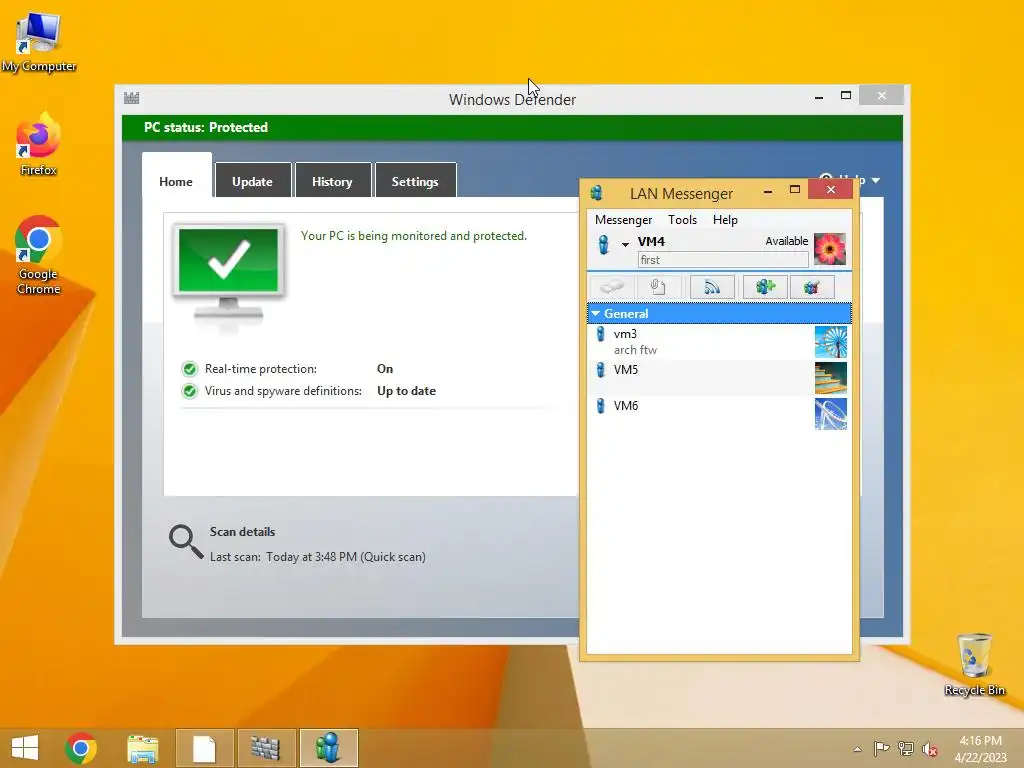
Task: Click the Real-time protection 'On' value
Action: tap(385, 369)
